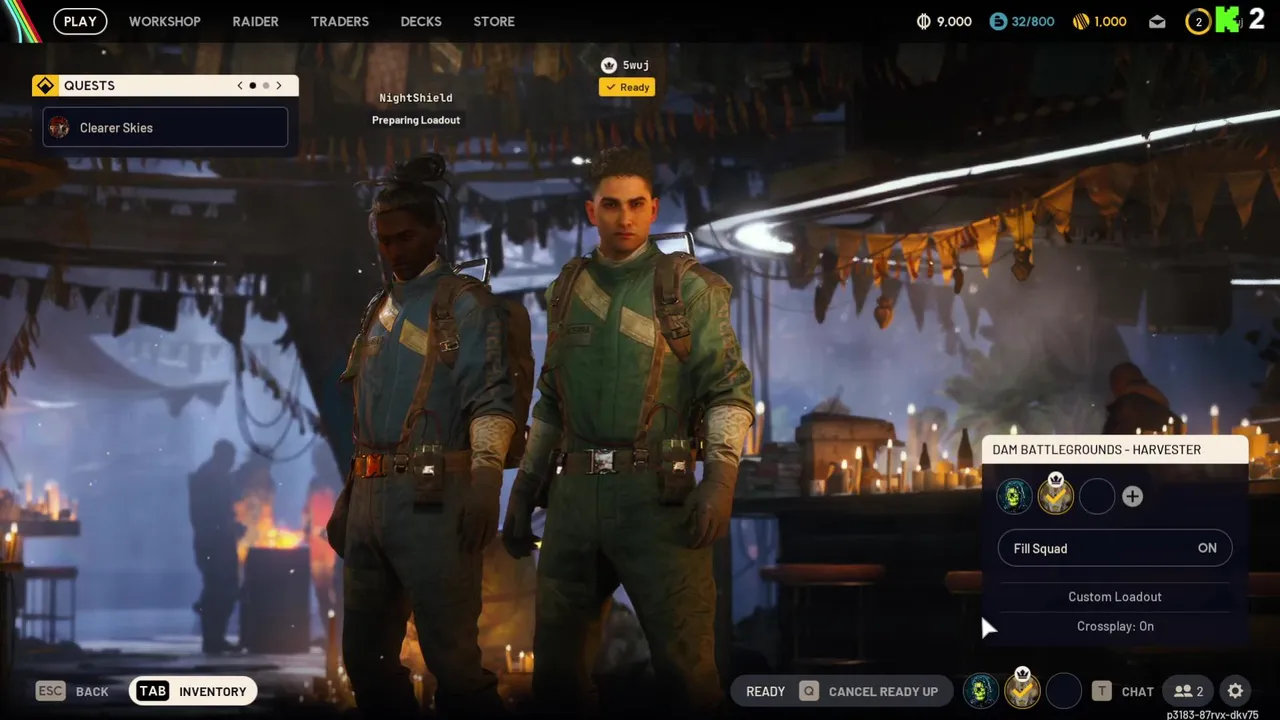Click the T key chat hint icon
1280x720 pixels.
pos(1101,691)
